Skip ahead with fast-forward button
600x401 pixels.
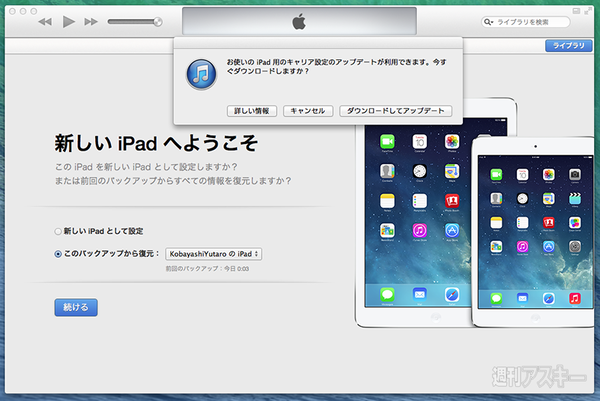click(x=91, y=22)
